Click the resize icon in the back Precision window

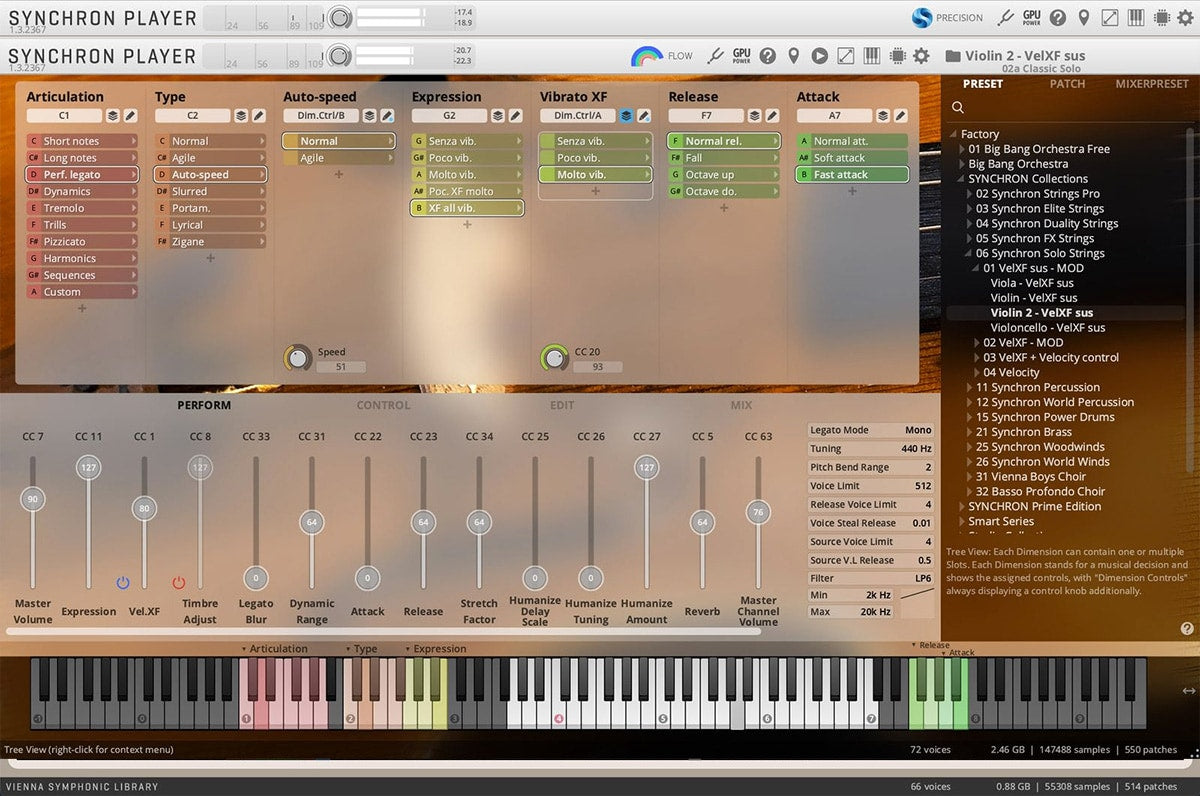(x=1110, y=18)
